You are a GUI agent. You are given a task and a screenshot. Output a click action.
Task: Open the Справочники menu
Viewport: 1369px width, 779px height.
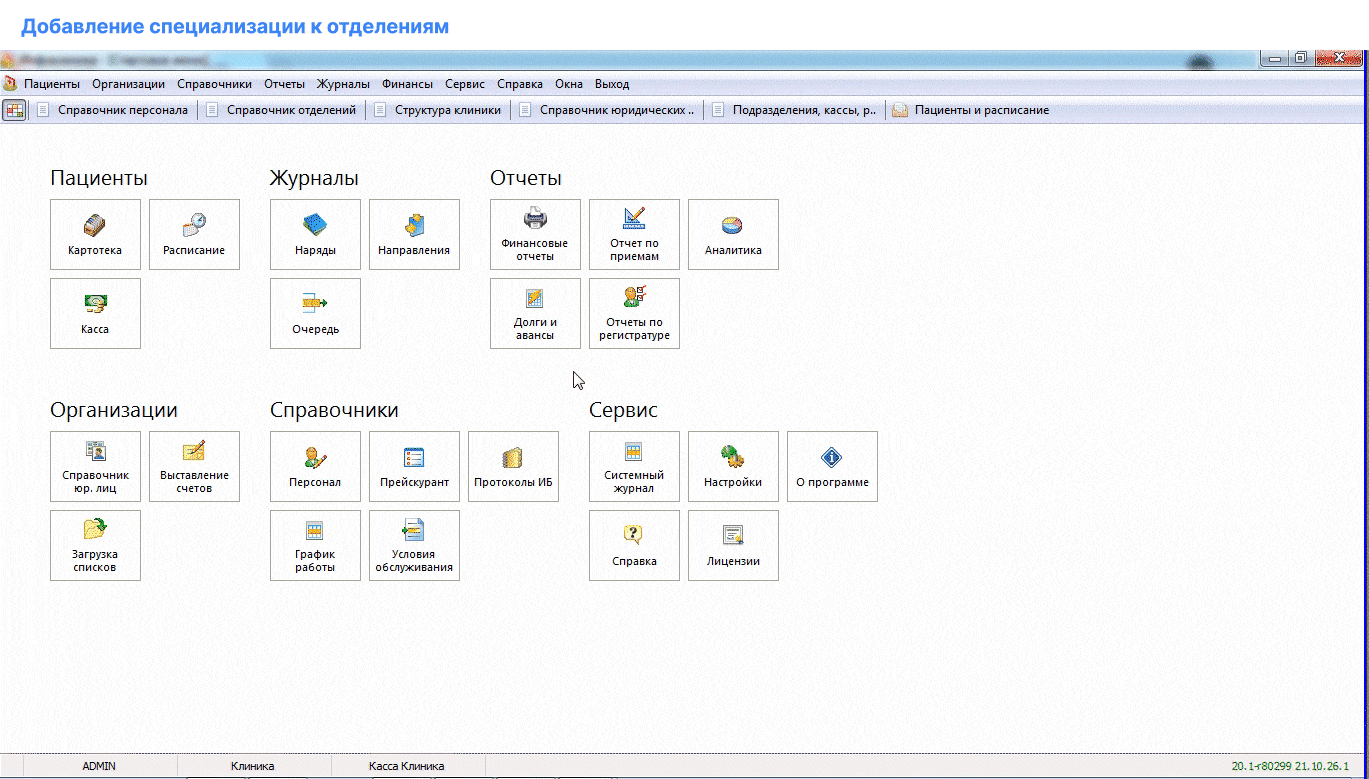(x=214, y=84)
